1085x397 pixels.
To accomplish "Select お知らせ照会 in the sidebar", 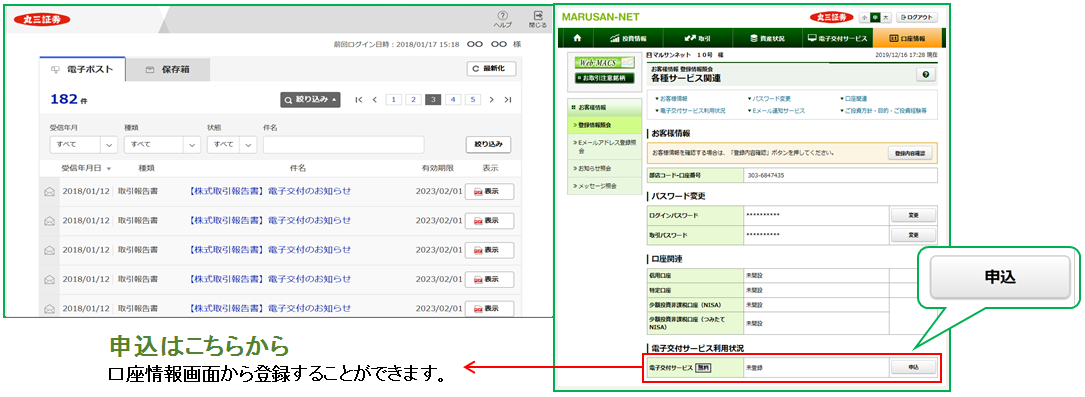I will click(x=604, y=168).
